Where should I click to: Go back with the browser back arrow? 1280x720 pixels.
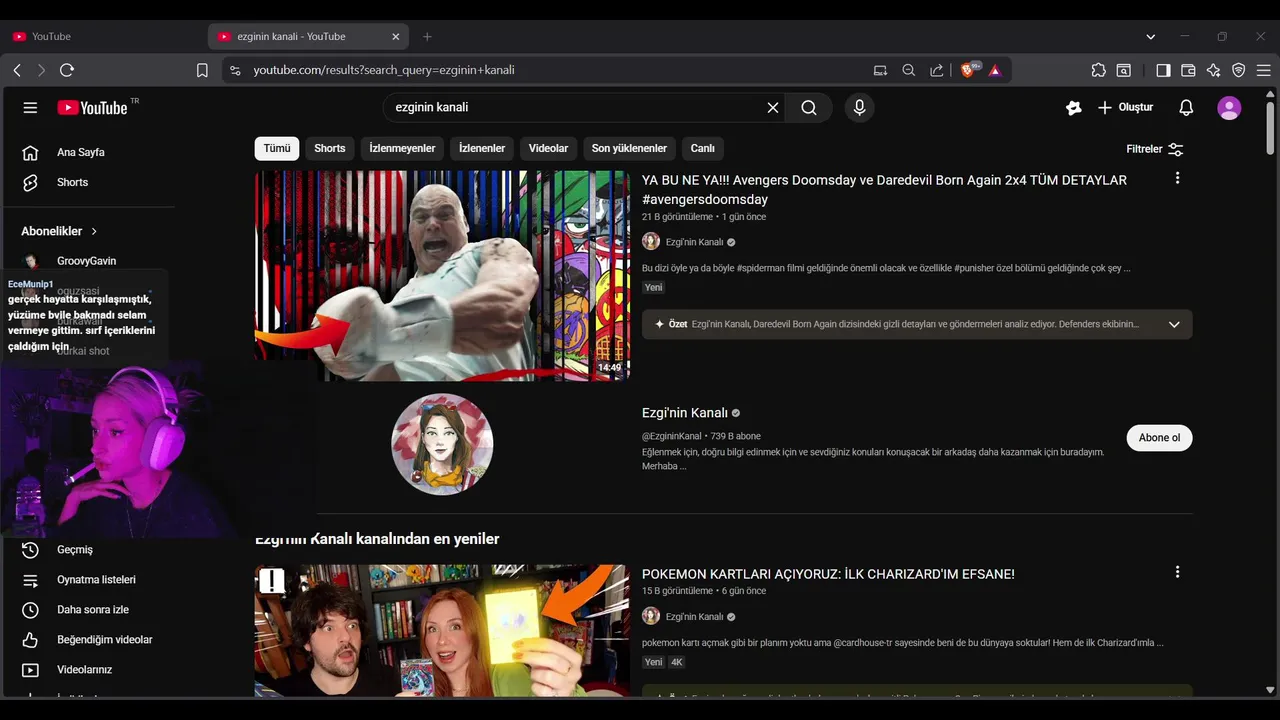click(x=17, y=70)
